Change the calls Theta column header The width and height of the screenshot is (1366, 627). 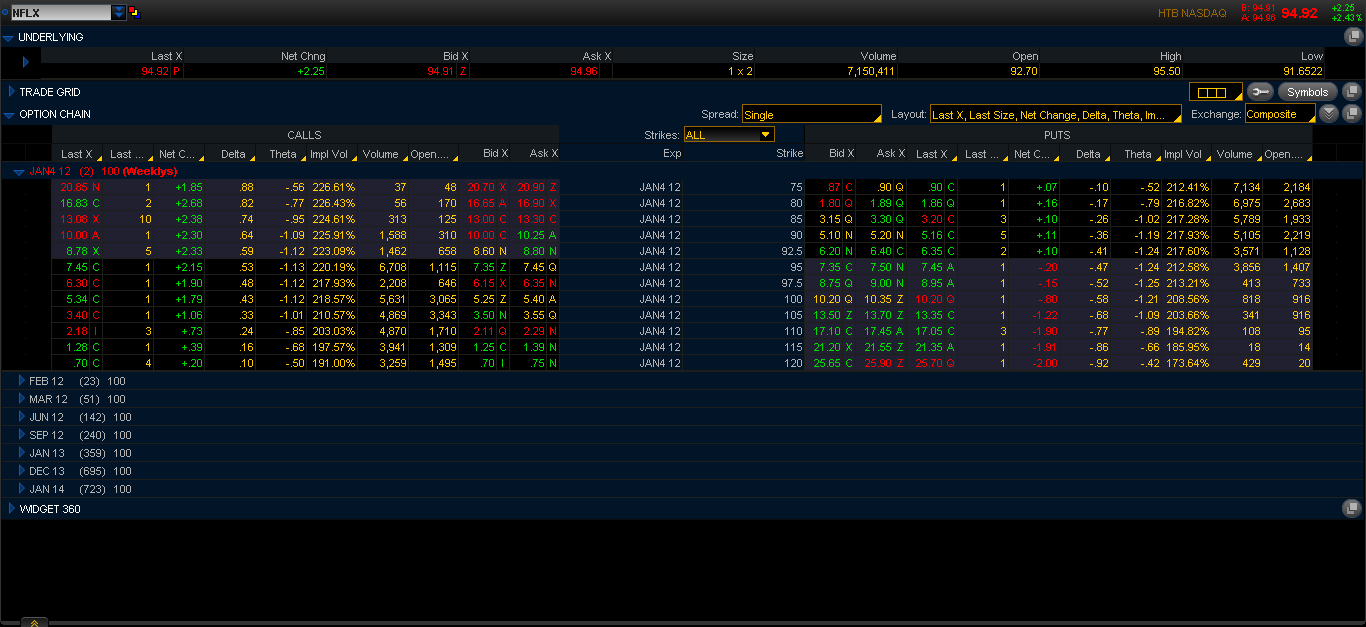click(281, 154)
